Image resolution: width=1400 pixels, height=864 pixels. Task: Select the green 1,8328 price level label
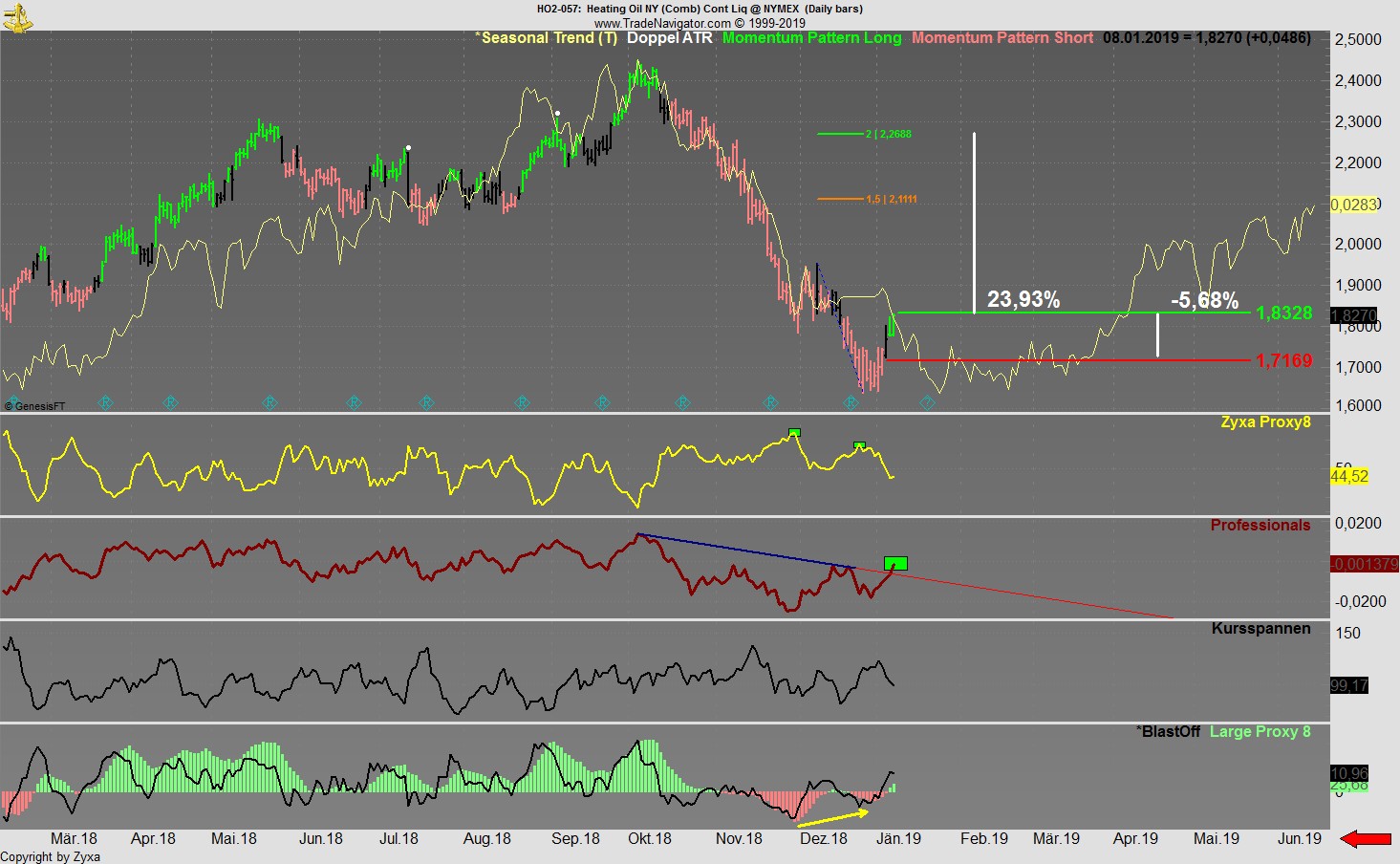[1283, 313]
